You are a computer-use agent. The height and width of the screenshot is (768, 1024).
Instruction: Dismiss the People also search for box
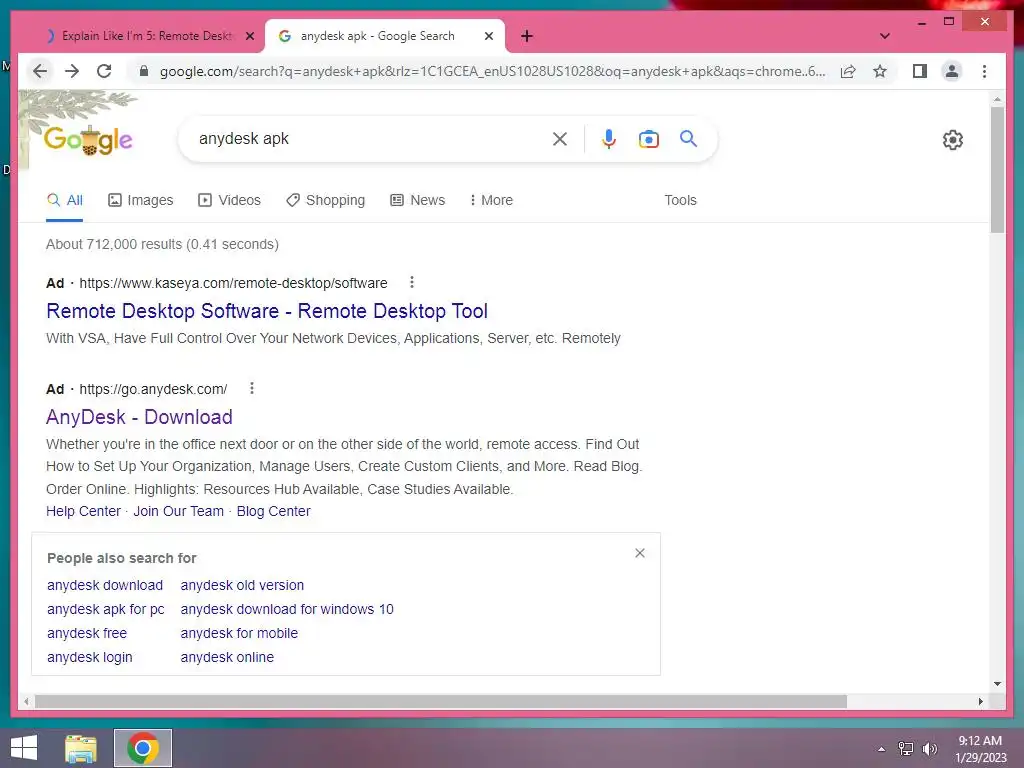coord(640,553)
